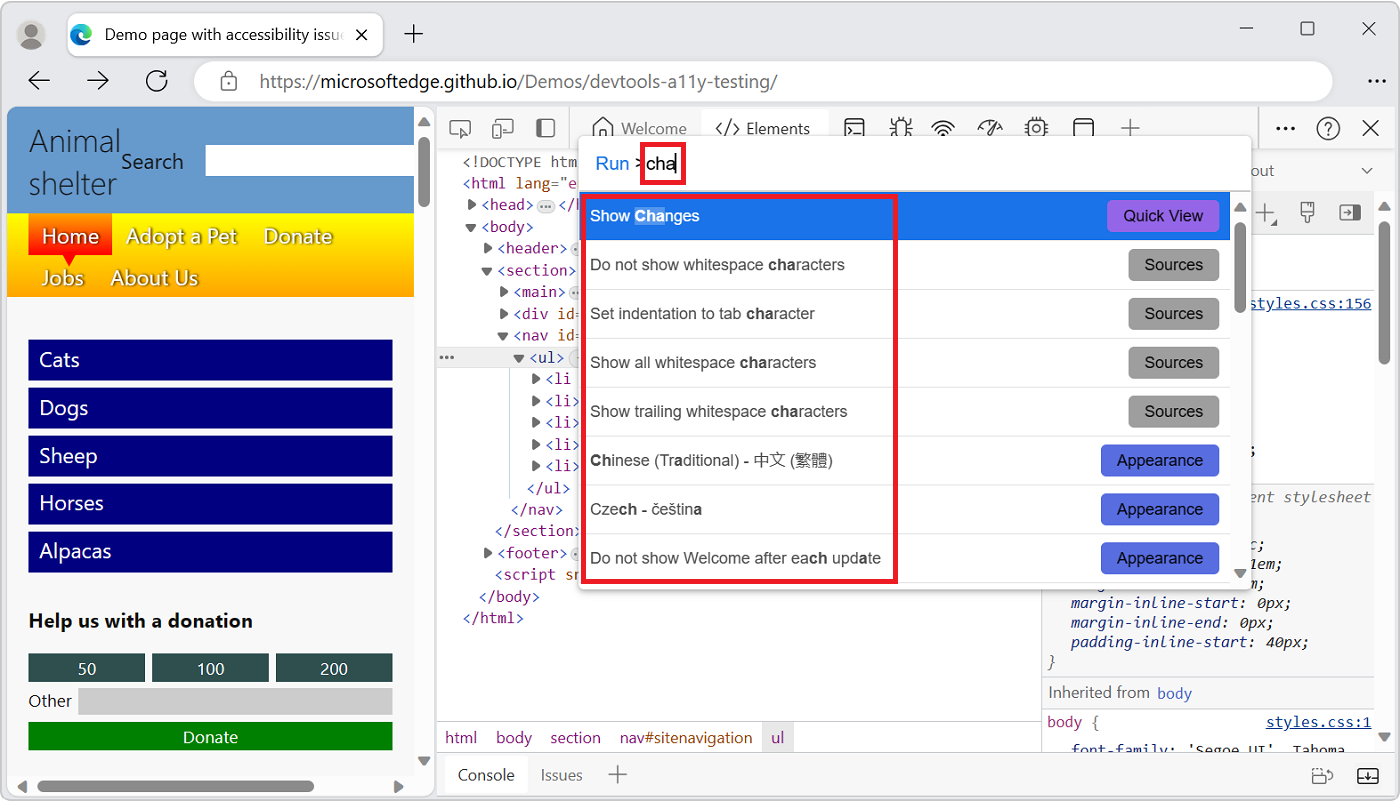Viewport: 1400px width, 801px height.
Task: Expand the head element in the DOM tree
Action: coord(471,204)
